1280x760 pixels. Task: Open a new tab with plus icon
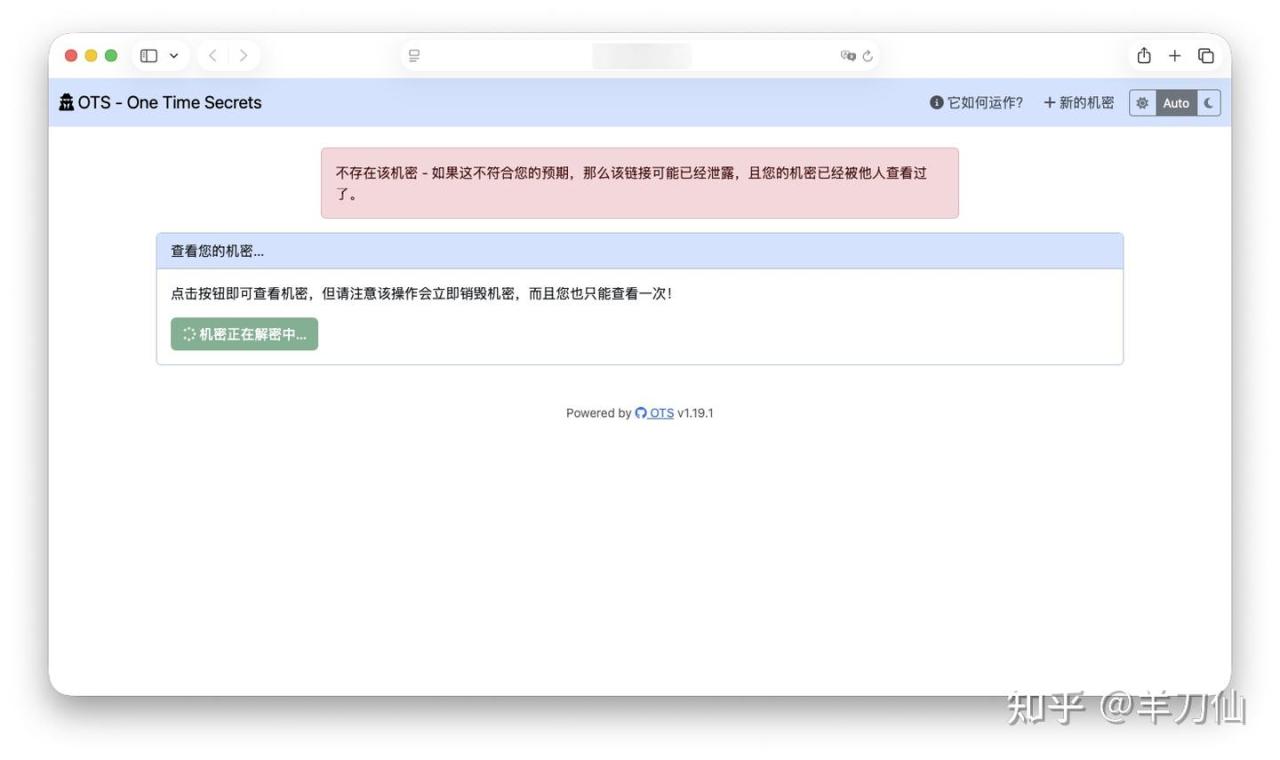point(1175,56)
